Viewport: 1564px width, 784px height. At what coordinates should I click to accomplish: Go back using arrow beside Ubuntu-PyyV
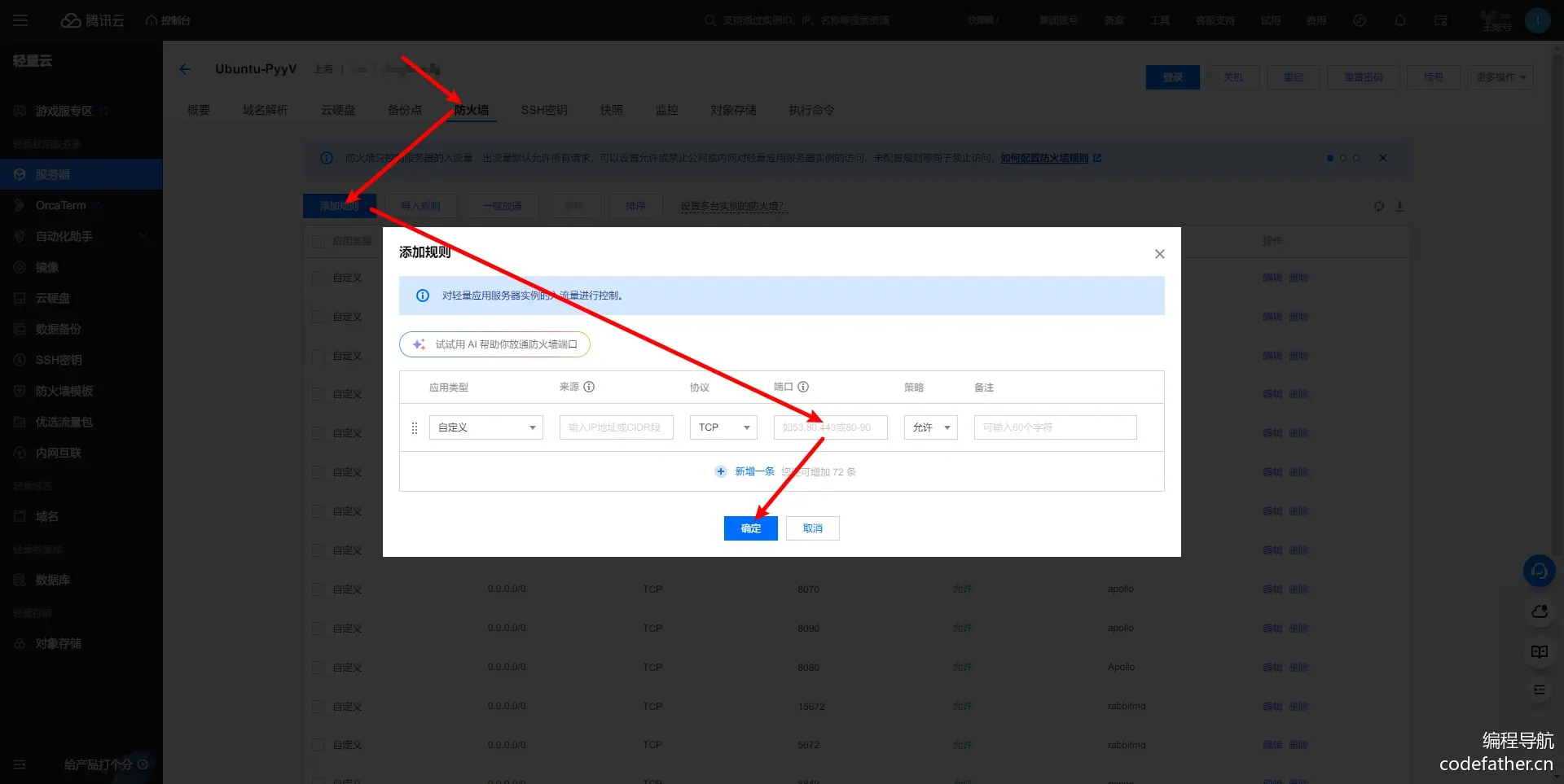point(185,69)
